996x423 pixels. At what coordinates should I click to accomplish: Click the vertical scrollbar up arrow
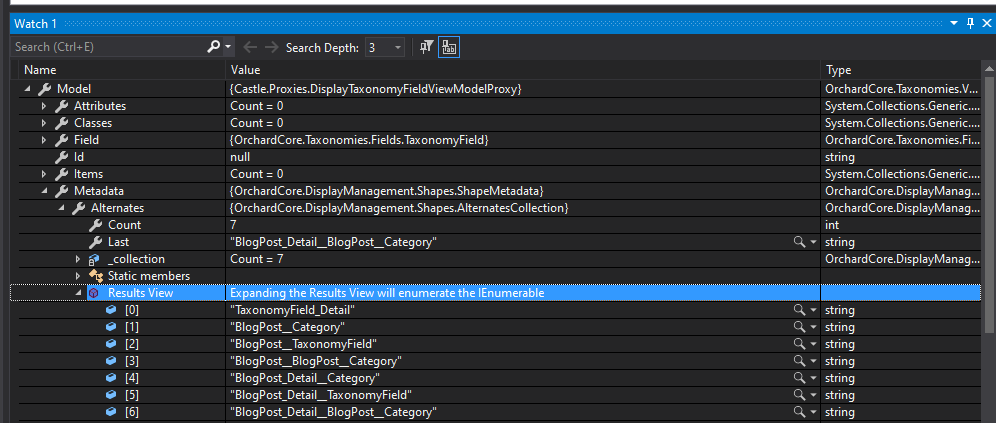(x=989, y=68)
